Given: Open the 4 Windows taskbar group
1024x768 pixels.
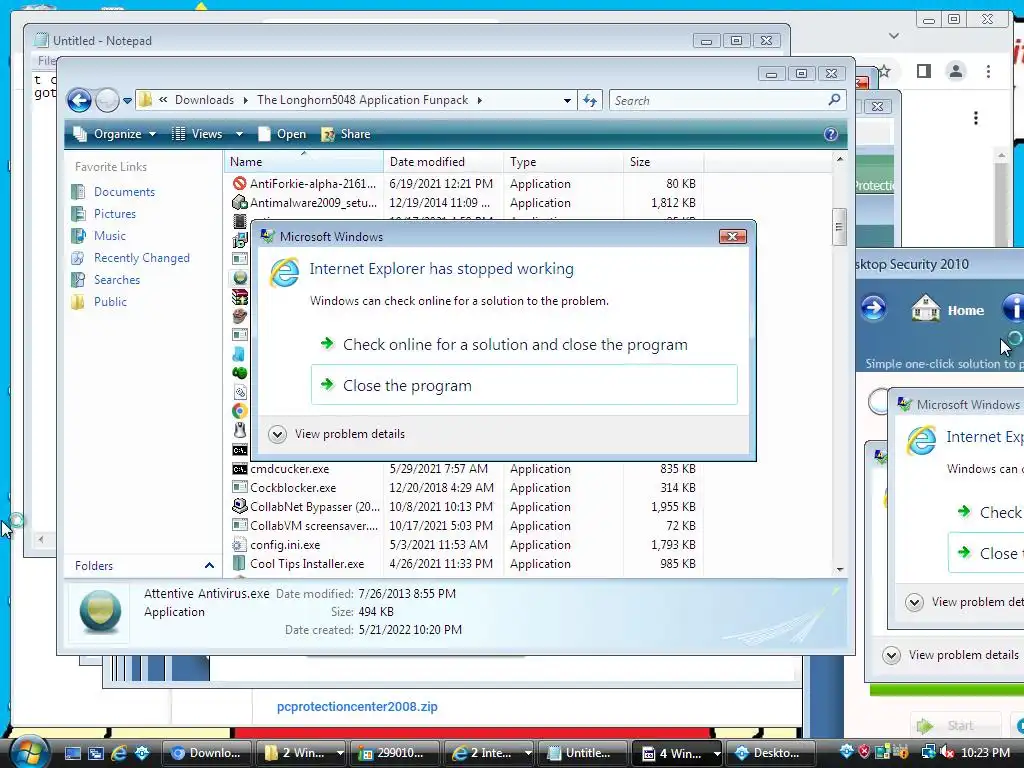Looking at the screenshot, I should 678,753.
